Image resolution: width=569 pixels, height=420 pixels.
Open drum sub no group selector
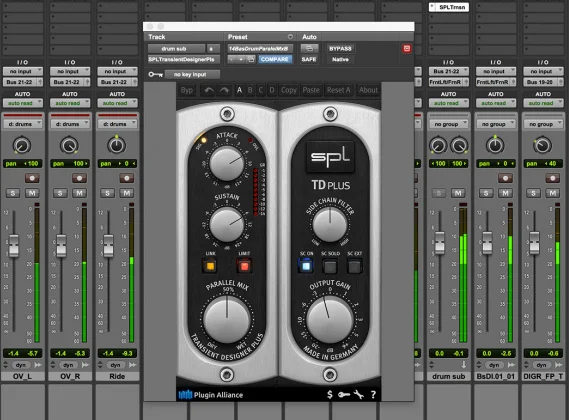point(449,124)
